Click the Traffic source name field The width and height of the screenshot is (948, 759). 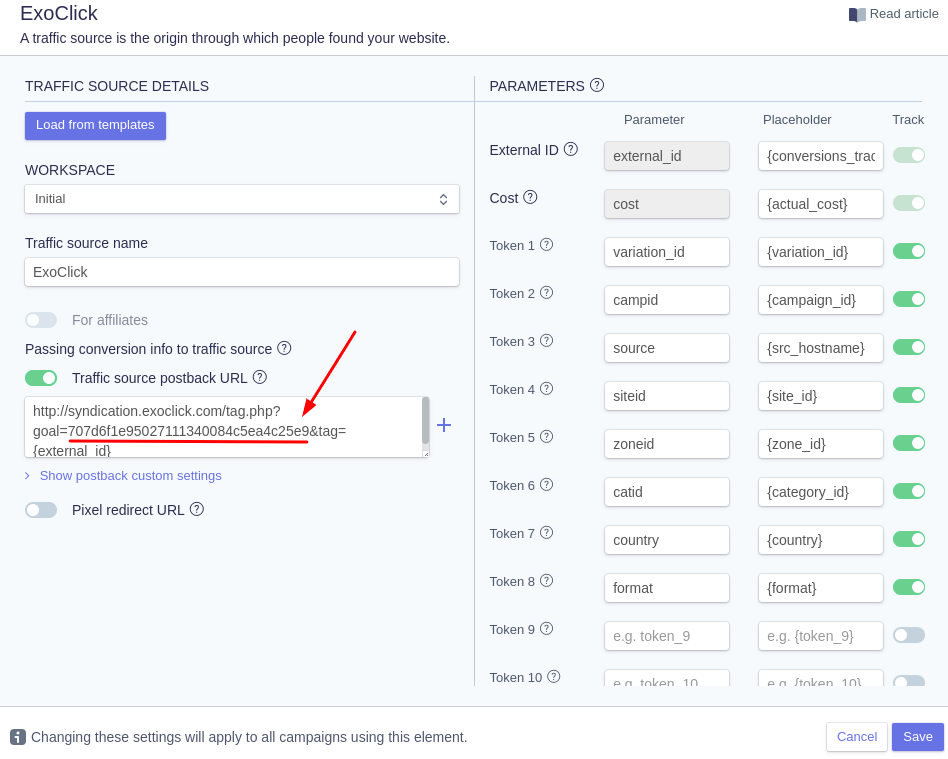[242, 272]
